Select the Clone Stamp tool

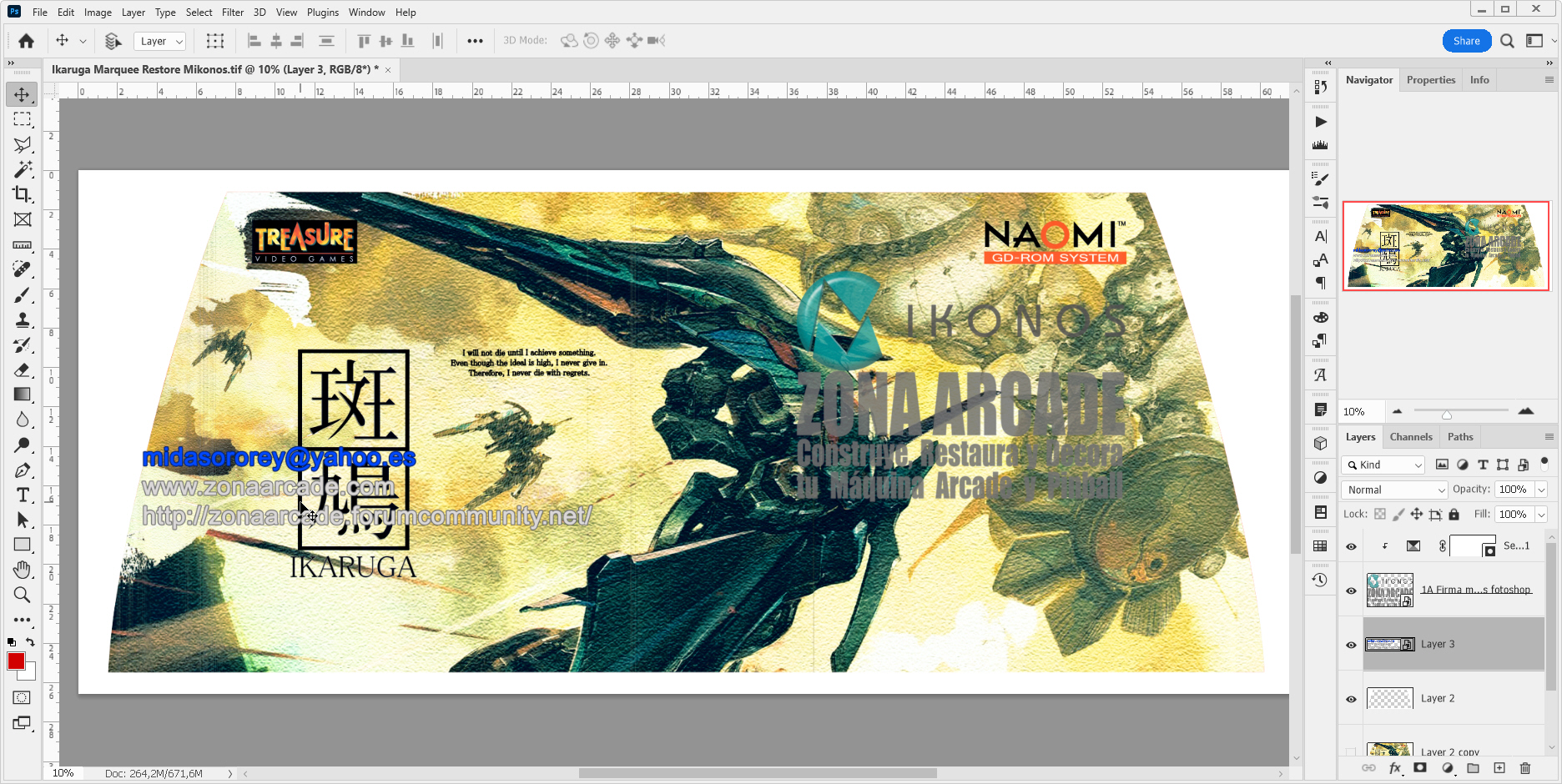coord(23,319)
